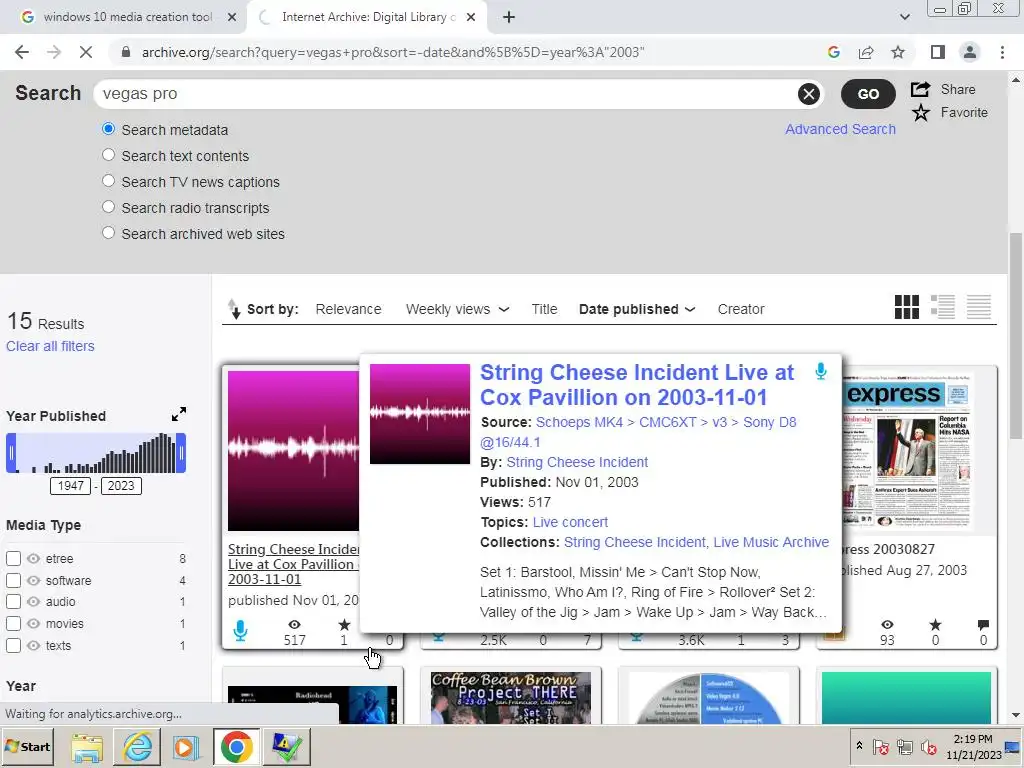The height and width of the screenshot is (768, 1024).
Task: Show only software using the eye icon
Action: [x=33, y=581]
